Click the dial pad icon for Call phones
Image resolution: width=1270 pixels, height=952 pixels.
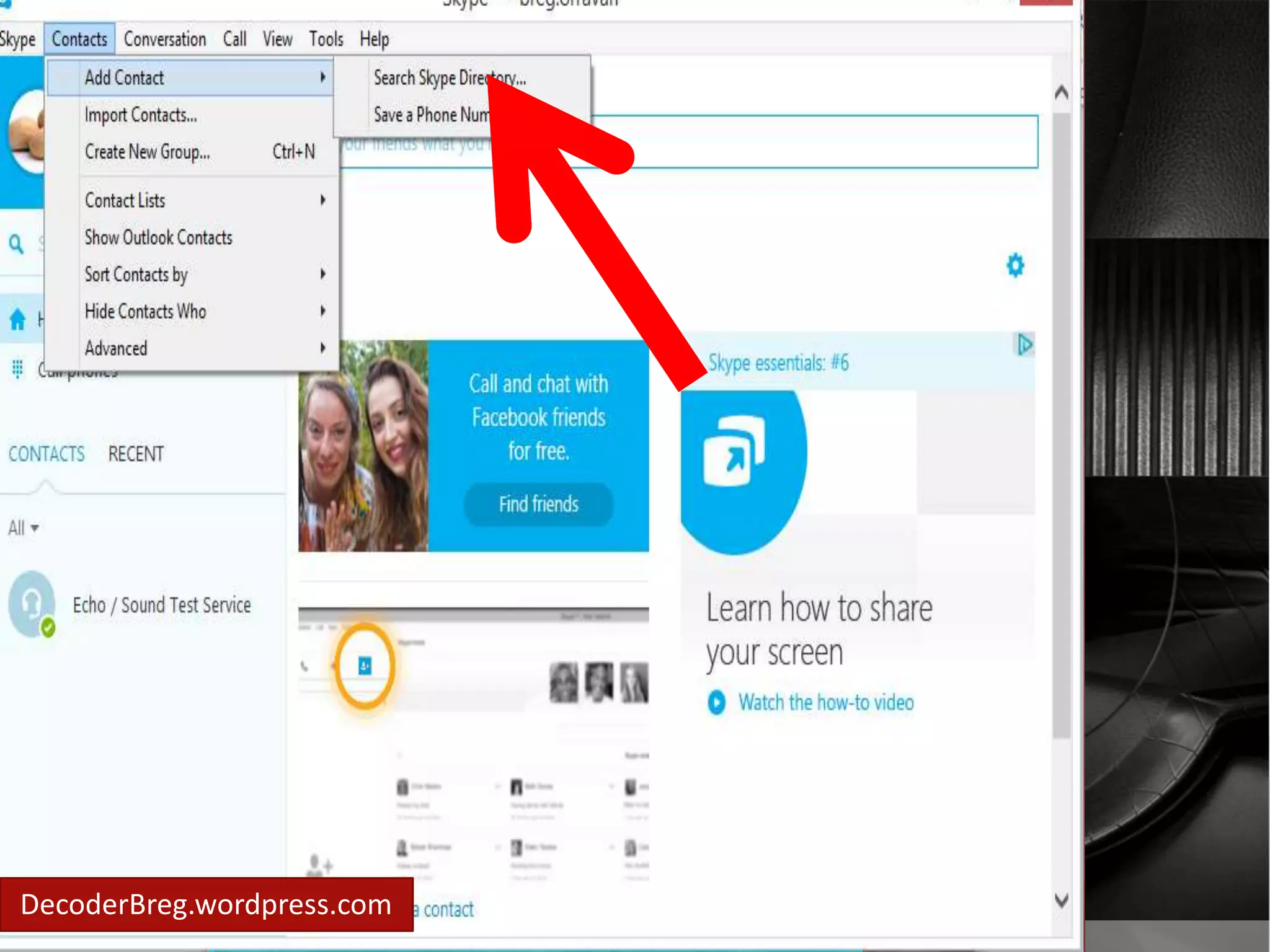(17, 369)
